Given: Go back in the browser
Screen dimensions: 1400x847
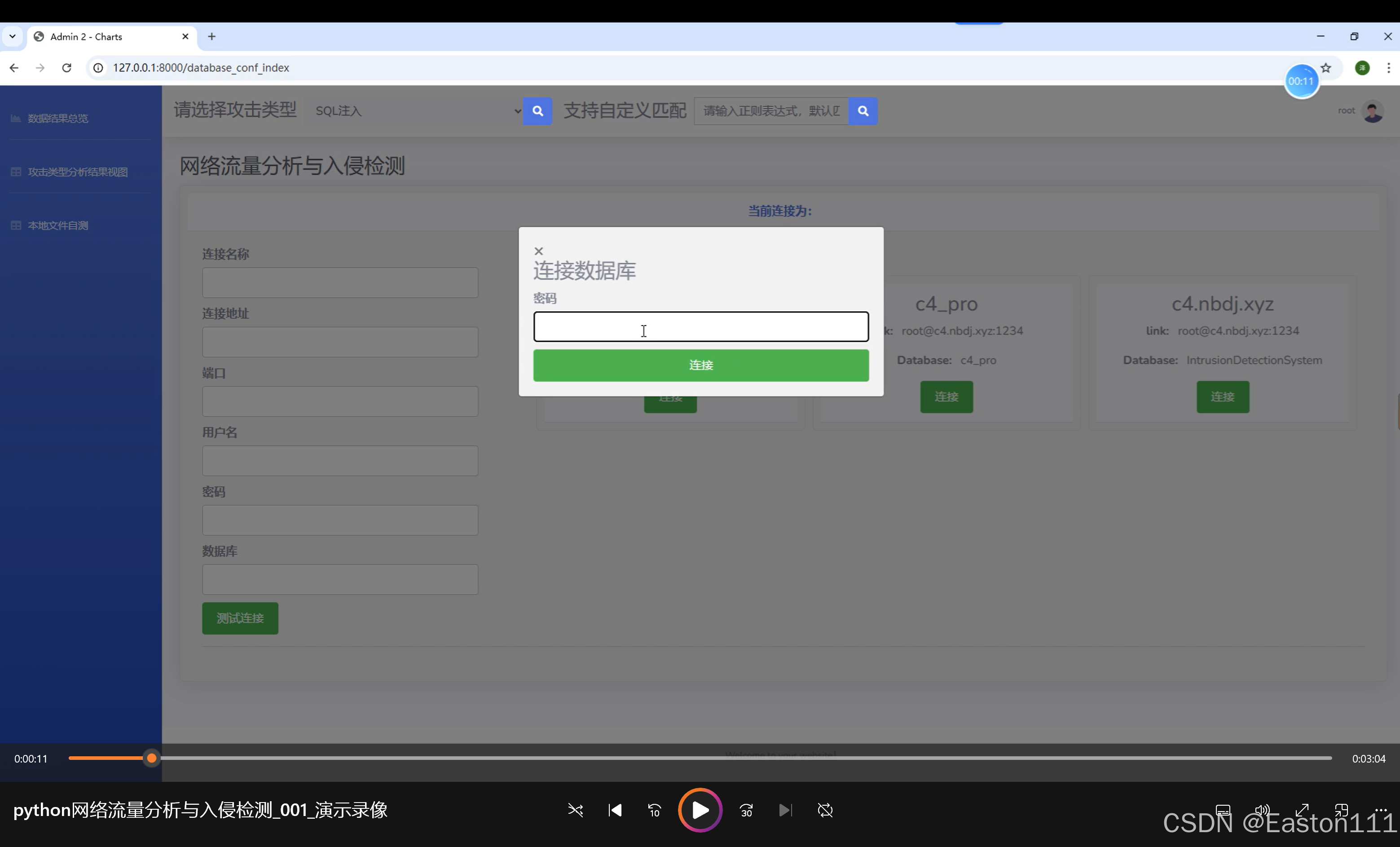Looking at the screenshot, I should tap(14, 68).
